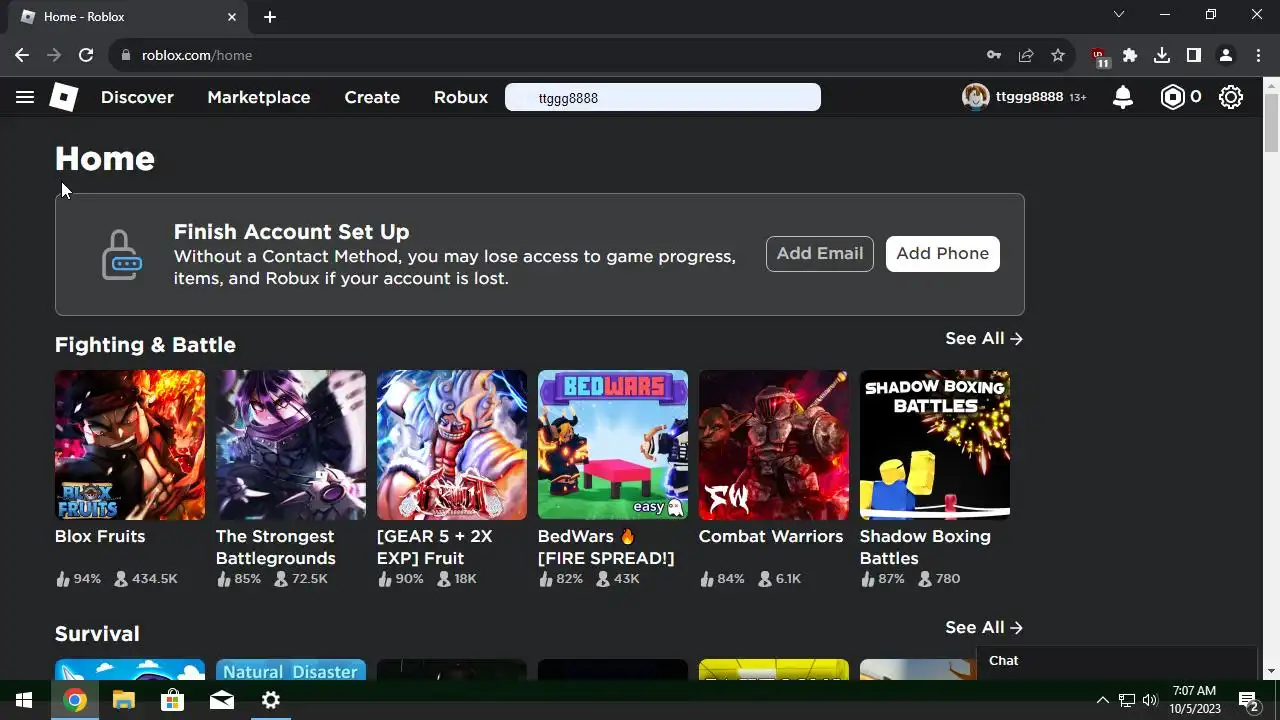Open Natural Disaster game thumbnail
Screen dimensions: 1280x720
click(291, 669)
